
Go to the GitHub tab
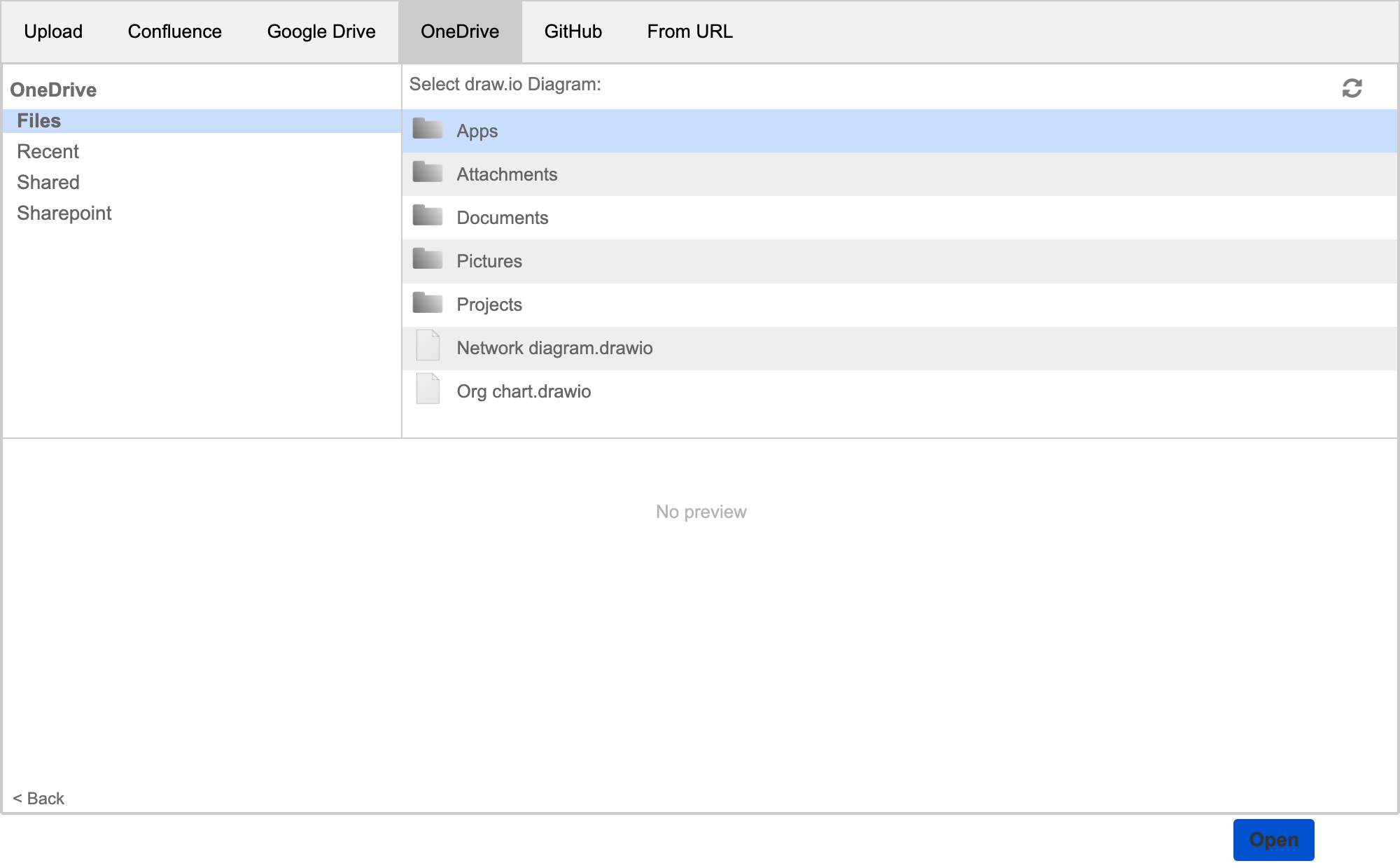point(573,31)
